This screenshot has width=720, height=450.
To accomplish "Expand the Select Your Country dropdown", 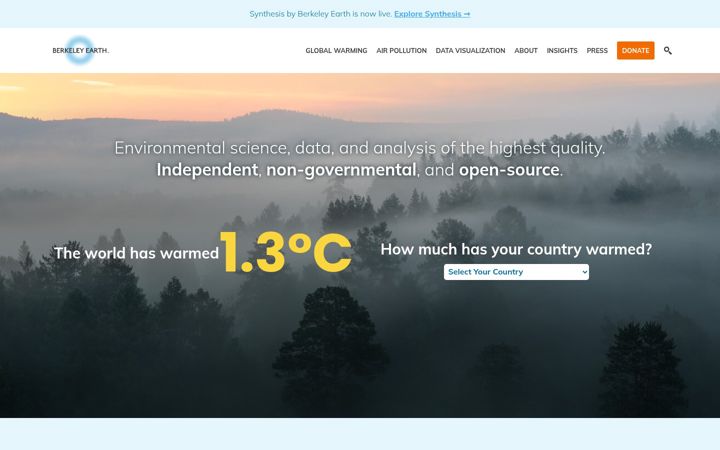I will (x=516, y=272).
